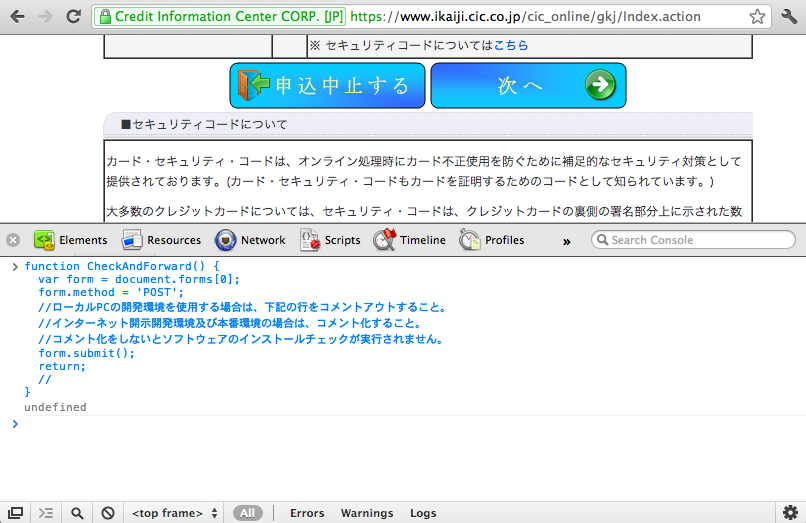
Task: Click the green padlock security icon
Action: coord(105,17)
